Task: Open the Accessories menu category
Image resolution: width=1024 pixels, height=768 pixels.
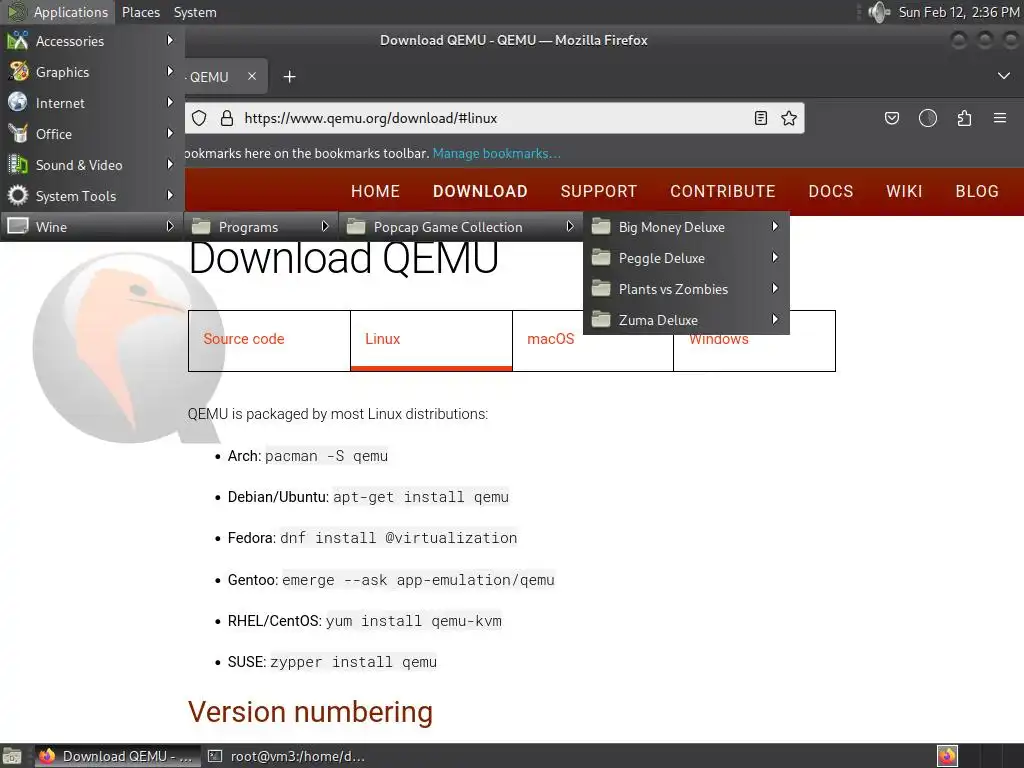Action: click(x=92, y=40)
